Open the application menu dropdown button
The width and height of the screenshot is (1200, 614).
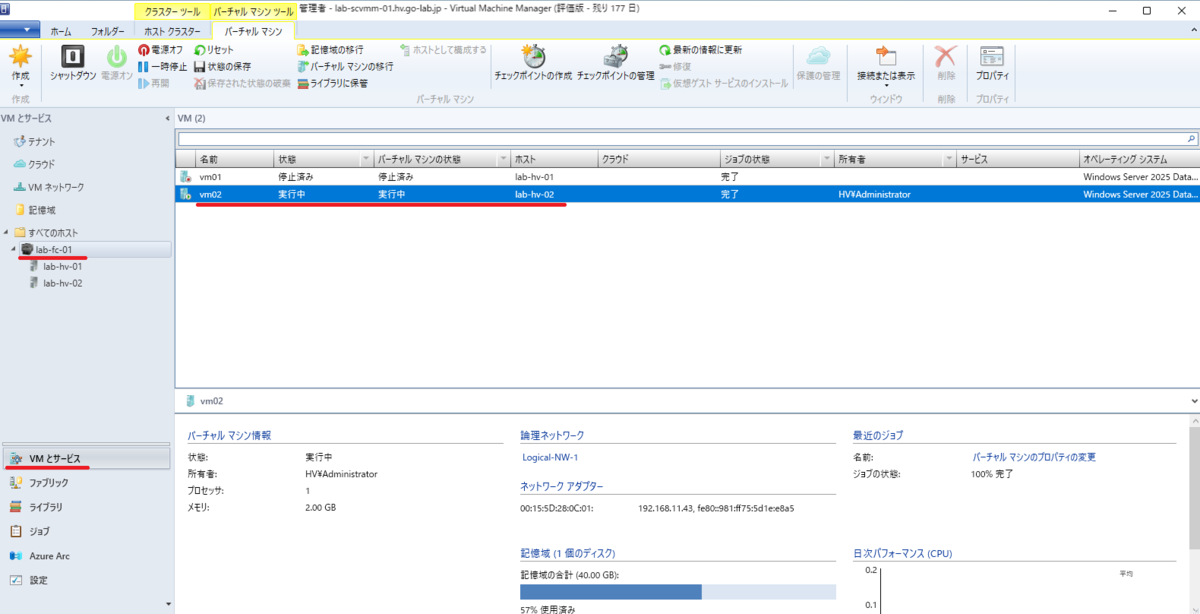(x=20, y=30)
